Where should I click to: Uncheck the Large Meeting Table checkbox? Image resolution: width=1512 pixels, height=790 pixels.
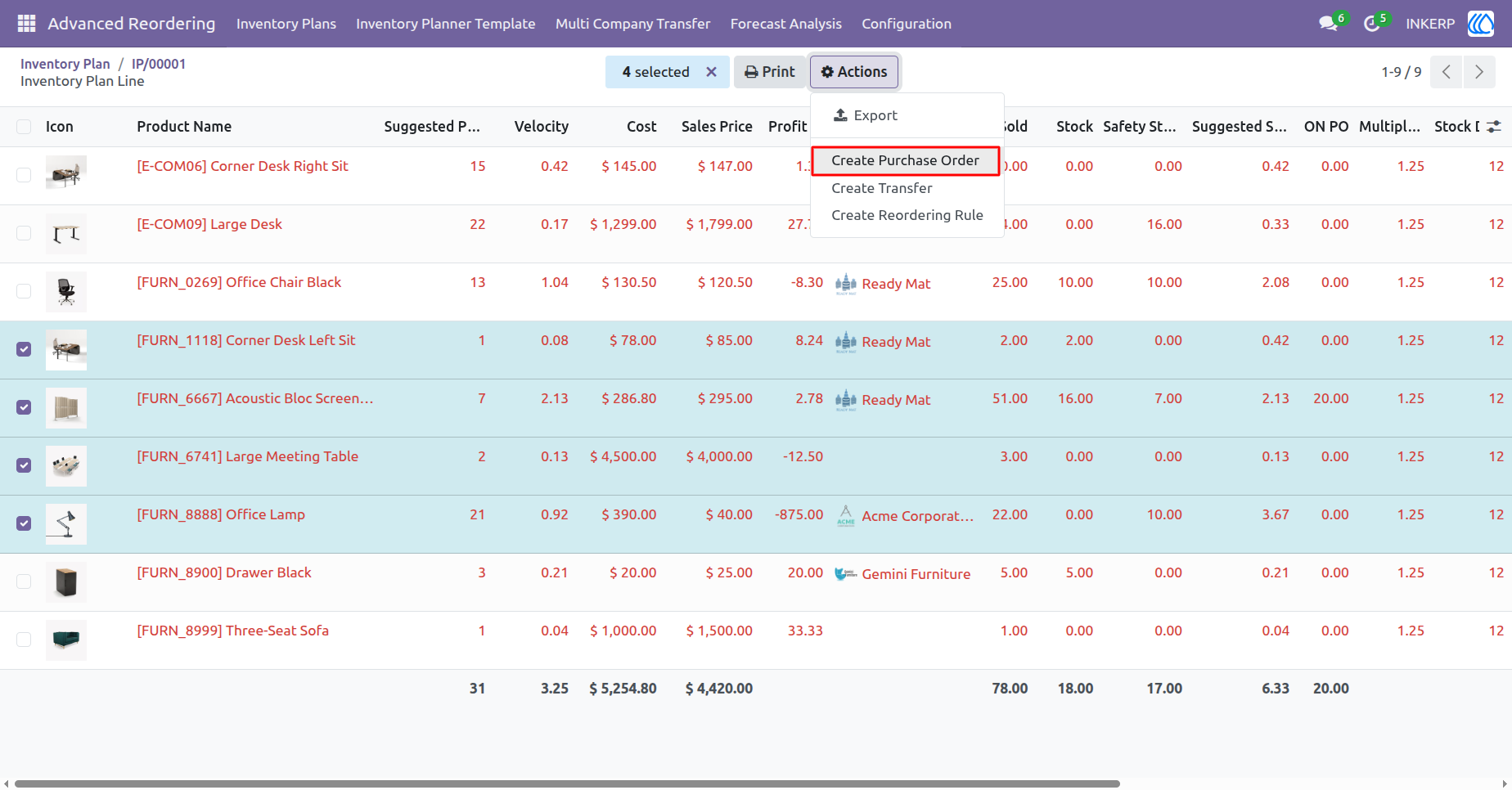(x=24, y=465)
